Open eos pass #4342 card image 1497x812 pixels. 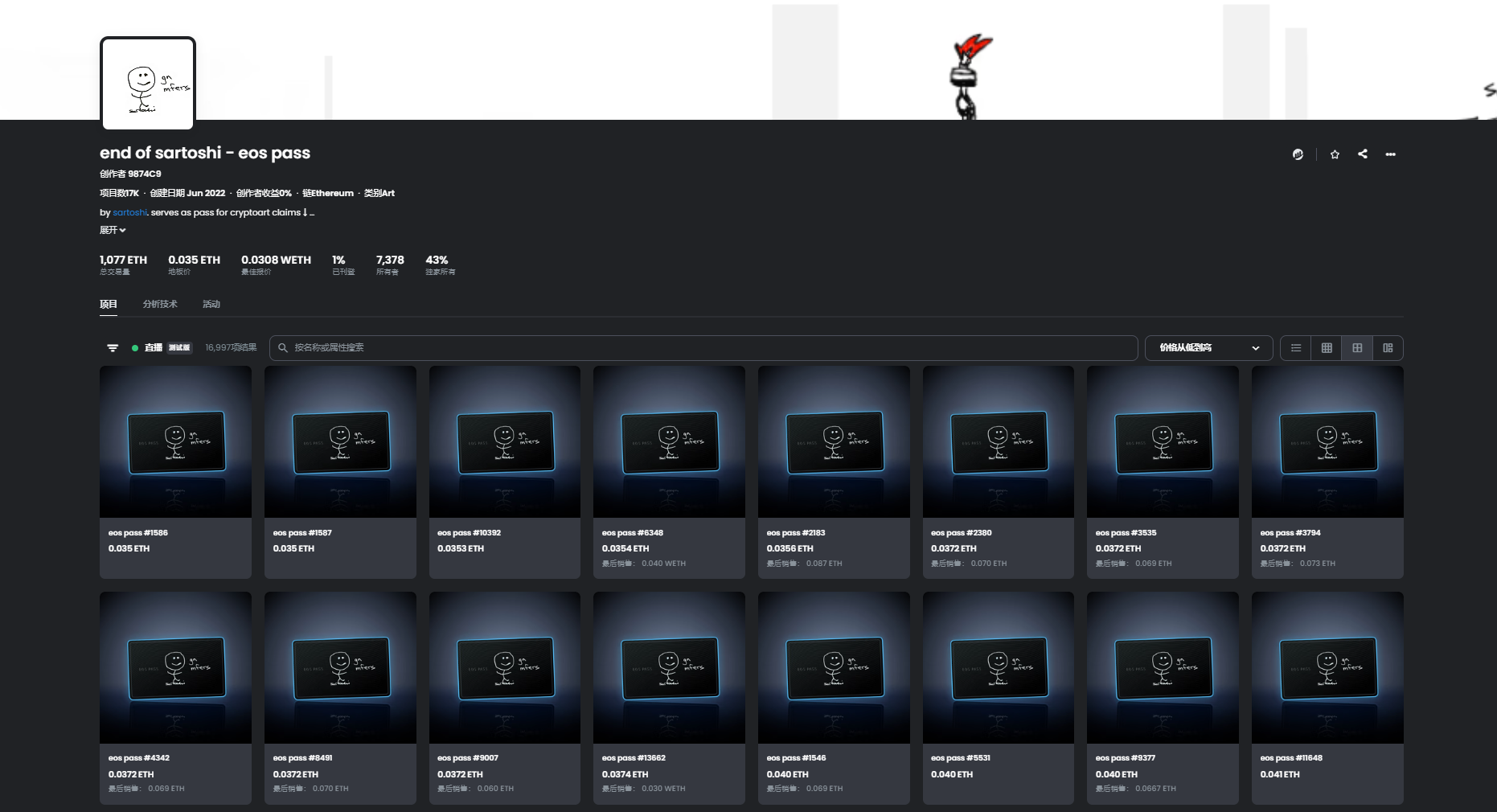click(175, 667)
